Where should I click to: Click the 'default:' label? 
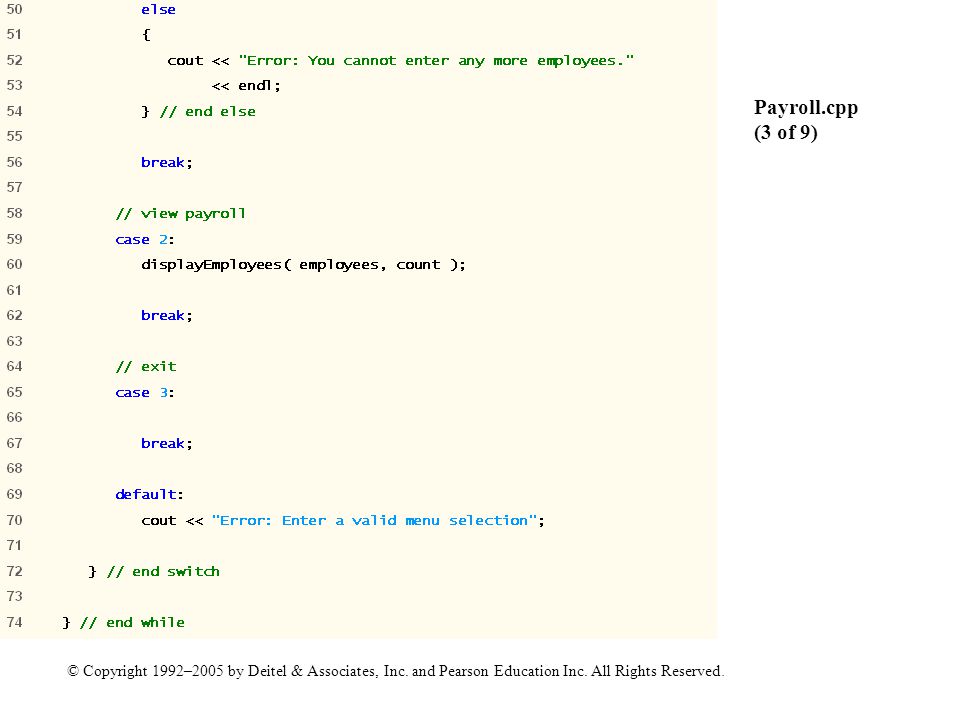coord(149,494)
